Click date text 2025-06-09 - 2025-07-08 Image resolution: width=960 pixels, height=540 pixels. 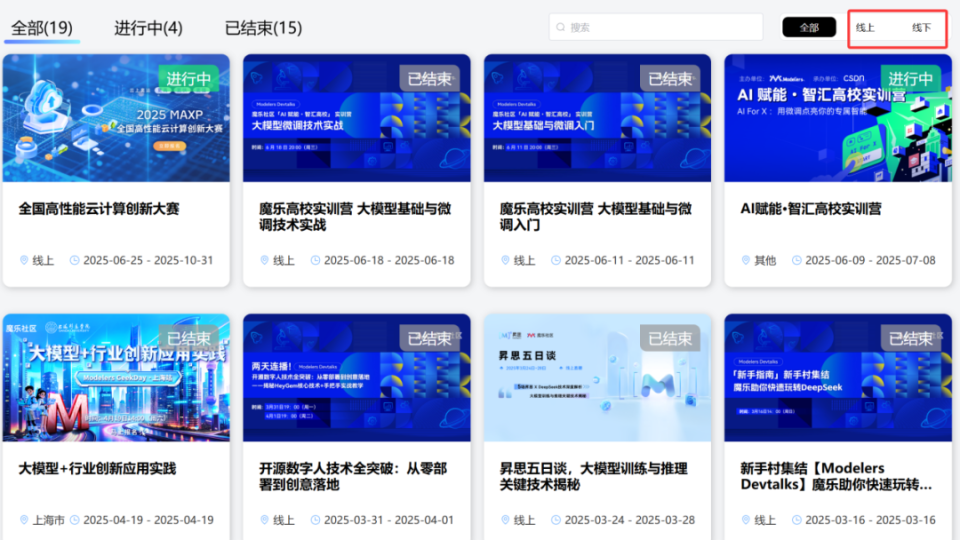point(870,260)
